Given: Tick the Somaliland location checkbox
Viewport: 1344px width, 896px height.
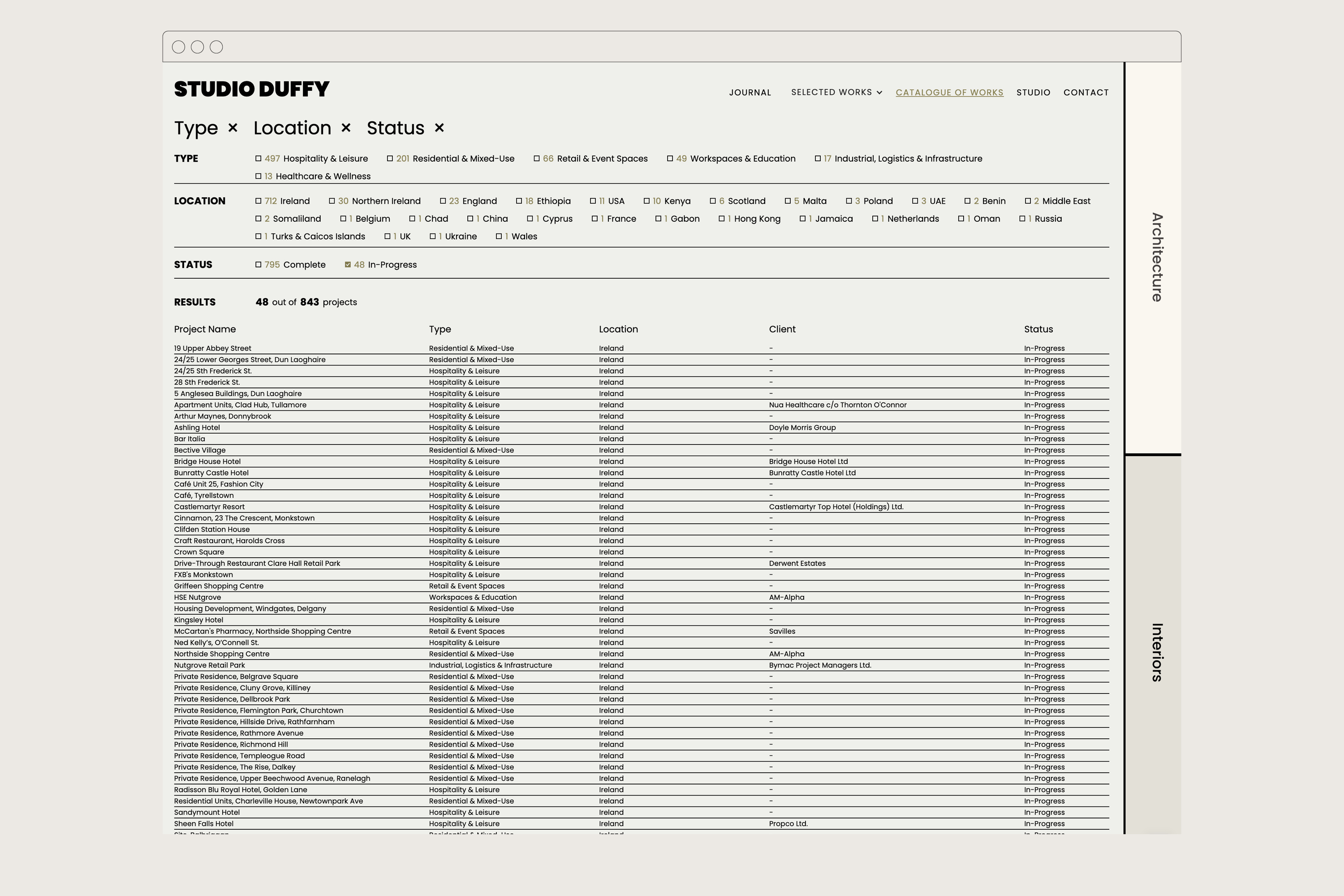Looking at the screenshot, I should click(258, 219).
